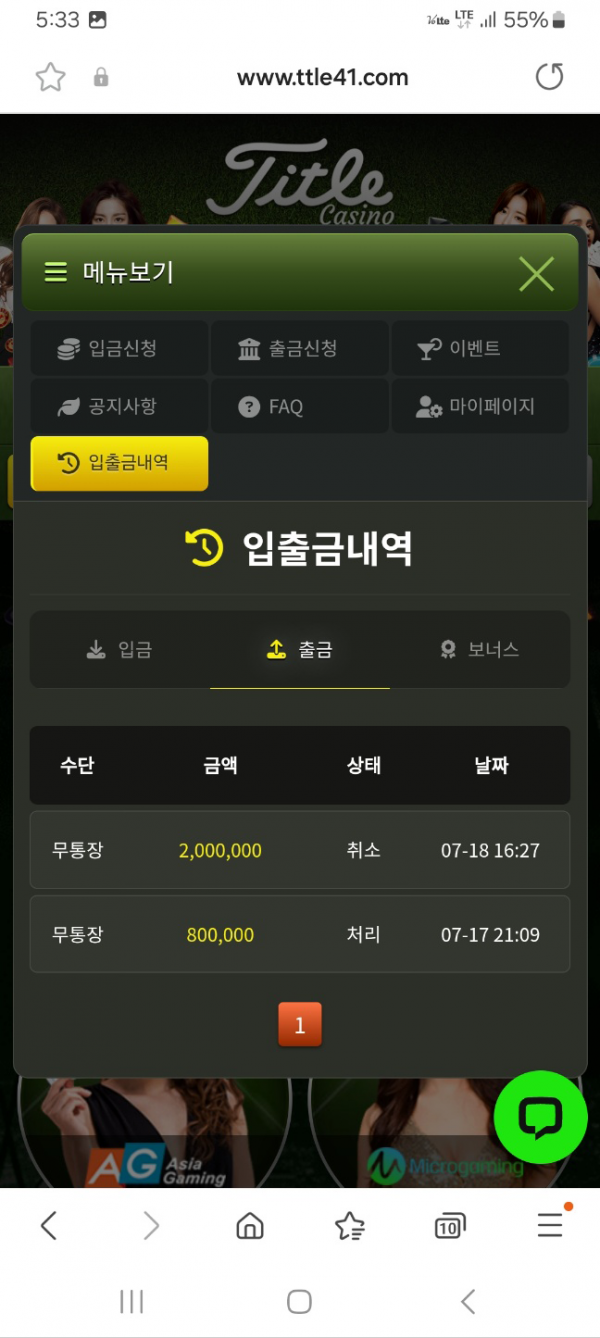Open the browser tabs counter icon
Viewport: 600px width, 1338px height.
click(450, 1225)
